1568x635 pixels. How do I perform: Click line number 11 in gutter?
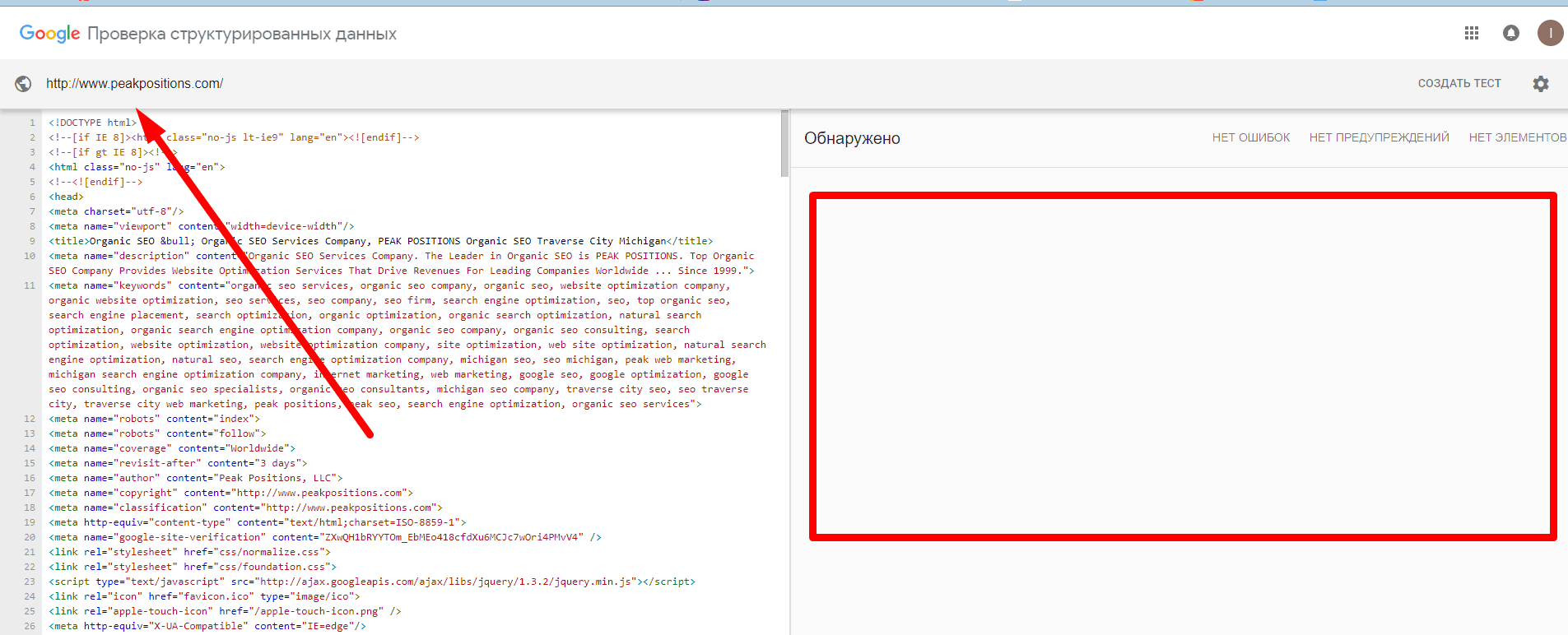click(30, 285)
